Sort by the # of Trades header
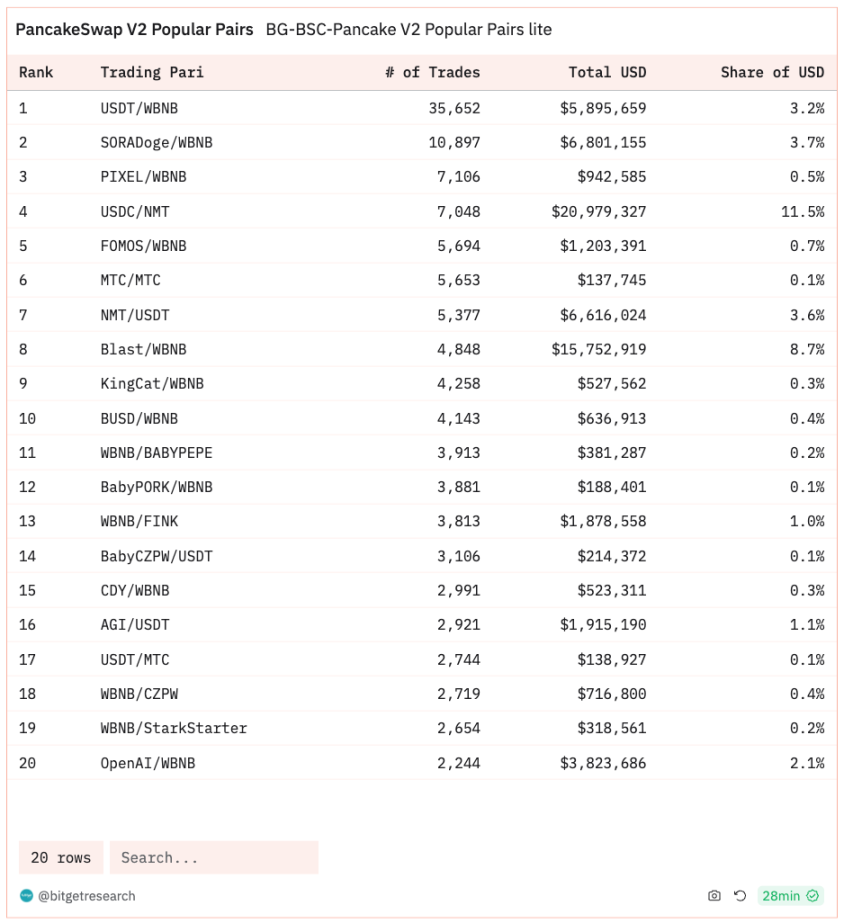This screenshot has height=923, width=844. [433, 72]
